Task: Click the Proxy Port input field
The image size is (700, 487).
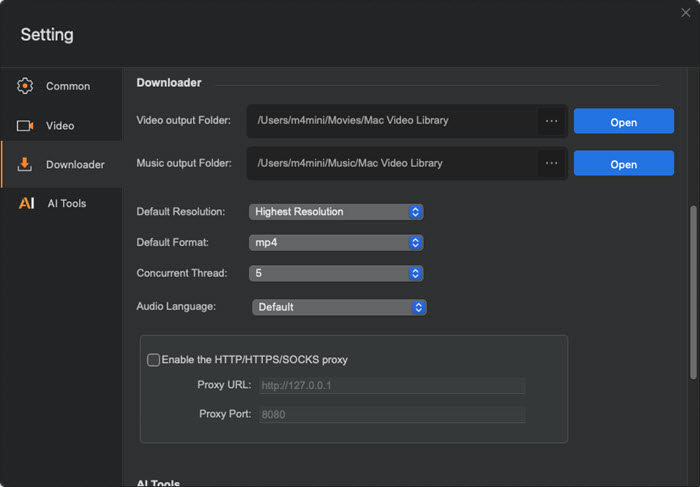Action: (x=392, y=415)
